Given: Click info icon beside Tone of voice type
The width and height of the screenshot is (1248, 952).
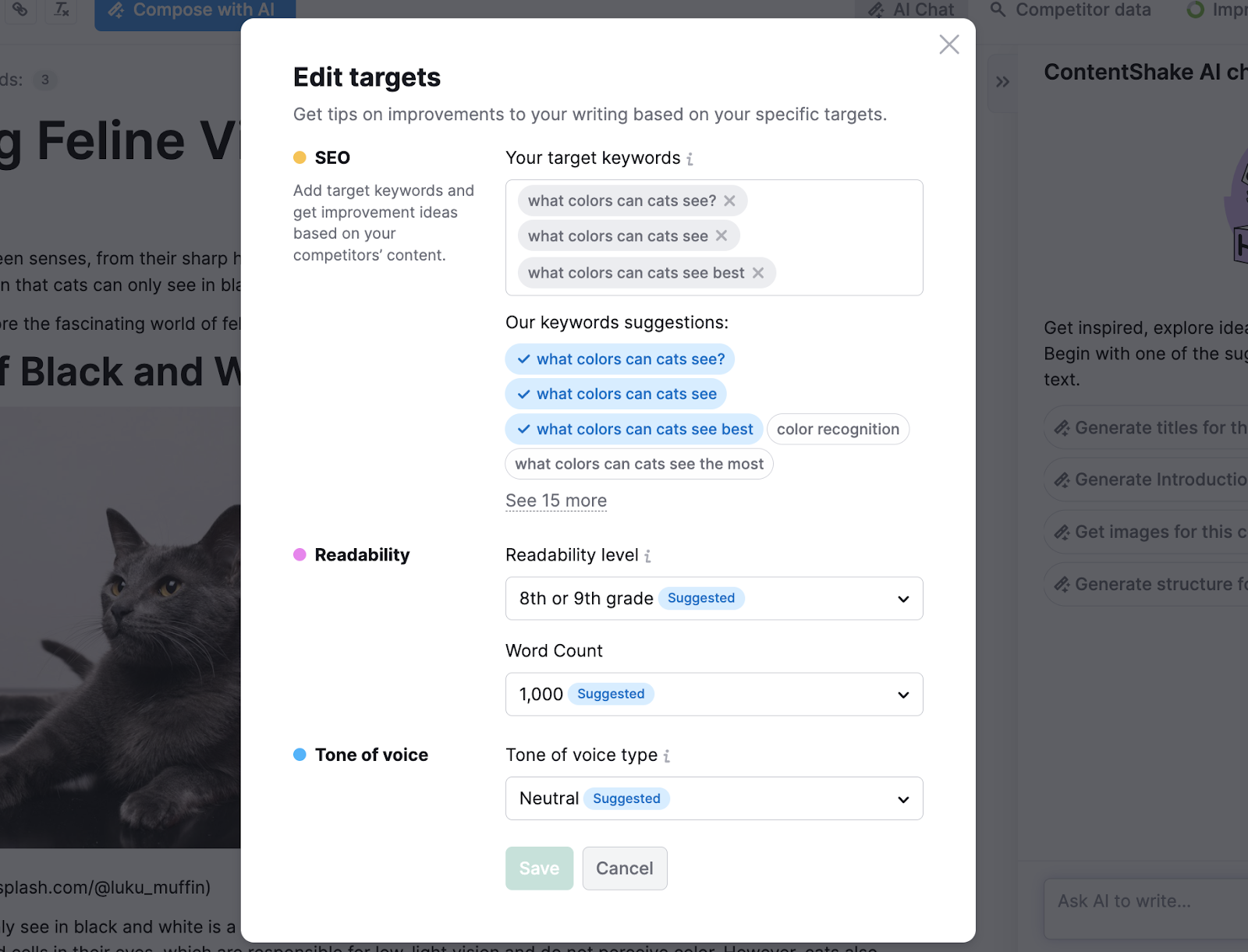Looking at the screenshot, I should pyautogui.click(x=667, y=756).
